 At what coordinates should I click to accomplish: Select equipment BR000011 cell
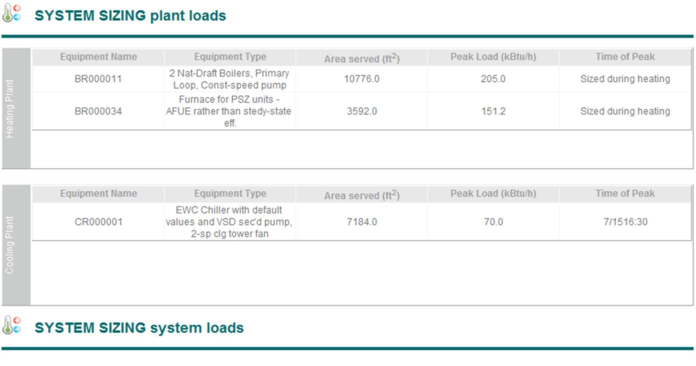point(98,79)
